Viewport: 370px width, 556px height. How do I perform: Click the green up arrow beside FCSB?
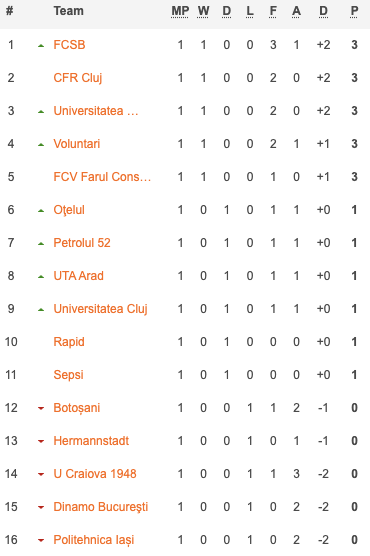[x=41, y=46]
